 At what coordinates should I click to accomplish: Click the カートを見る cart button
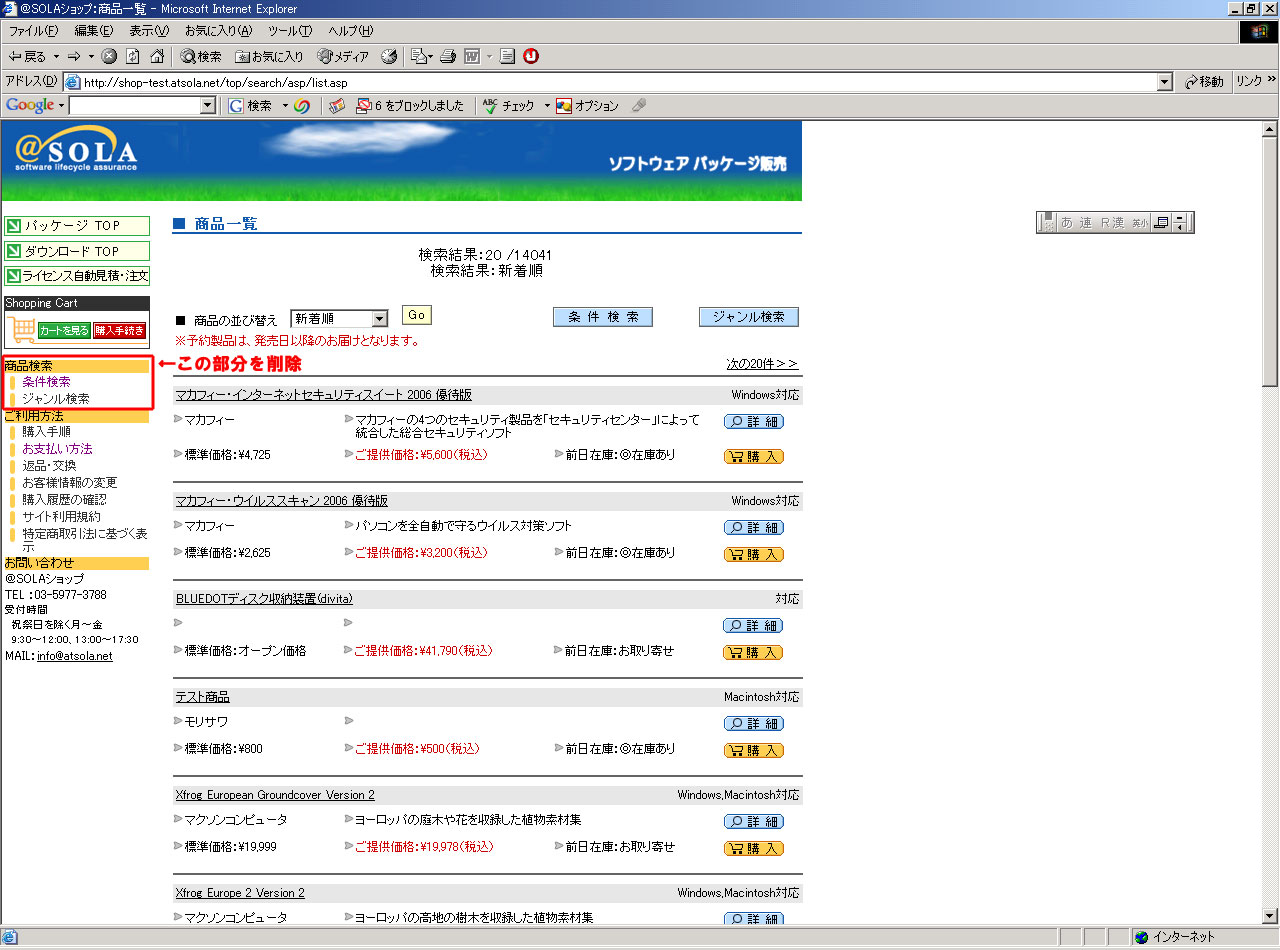tap(64, 330)
